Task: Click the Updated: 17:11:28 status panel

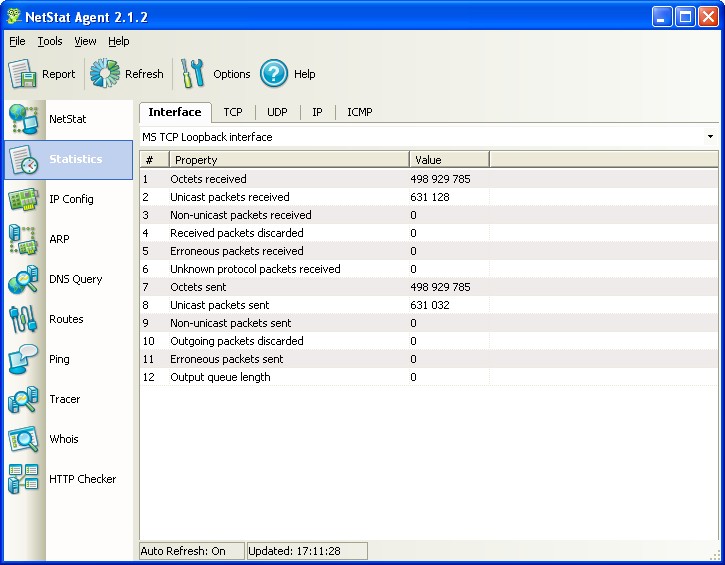Action: [x=307, y=551]
